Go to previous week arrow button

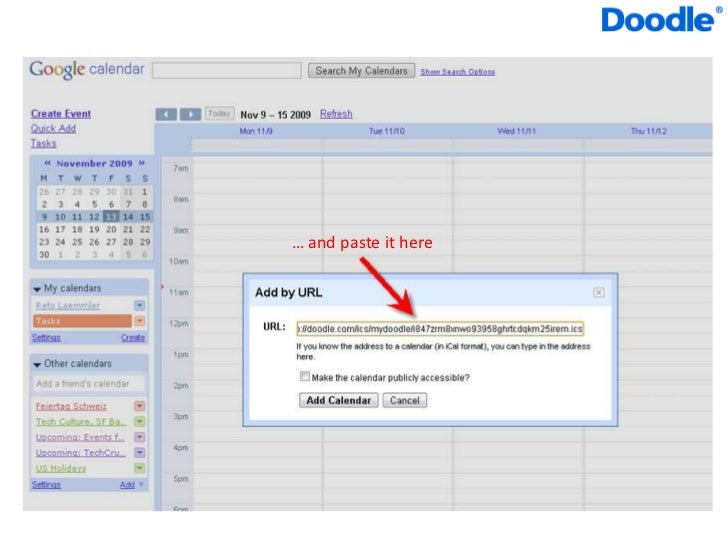click(x=166, y=114)
